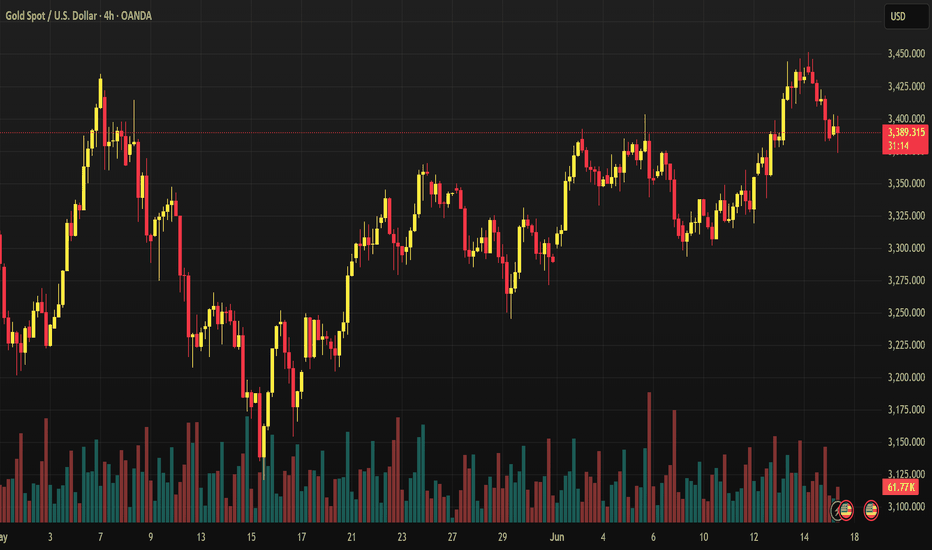Open the USD currency selector

(905, 16)
